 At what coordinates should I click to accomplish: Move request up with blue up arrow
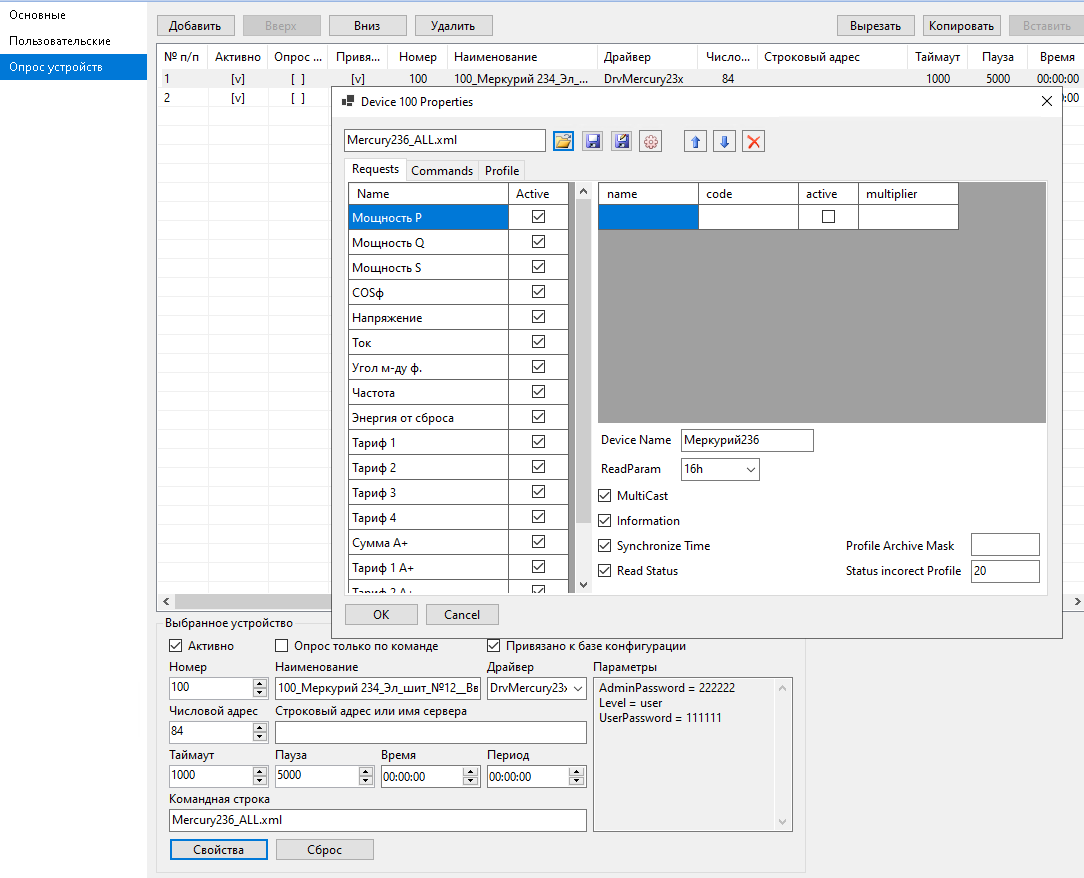[695, 141]
